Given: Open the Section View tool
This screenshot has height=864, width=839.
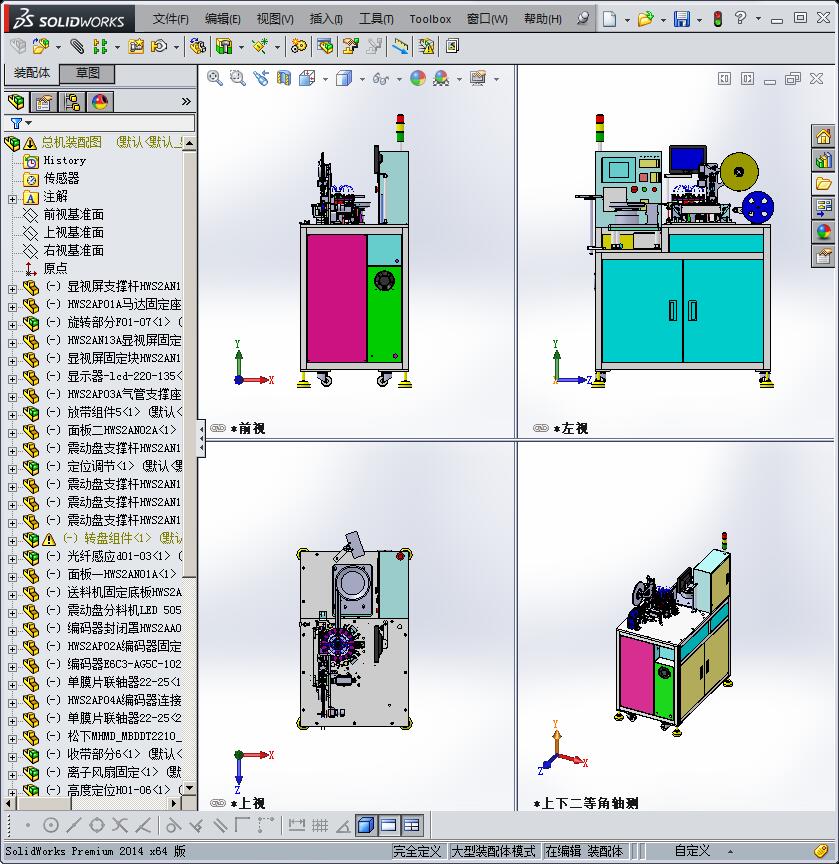Looking at the screenshot, I should click(284, 79).
